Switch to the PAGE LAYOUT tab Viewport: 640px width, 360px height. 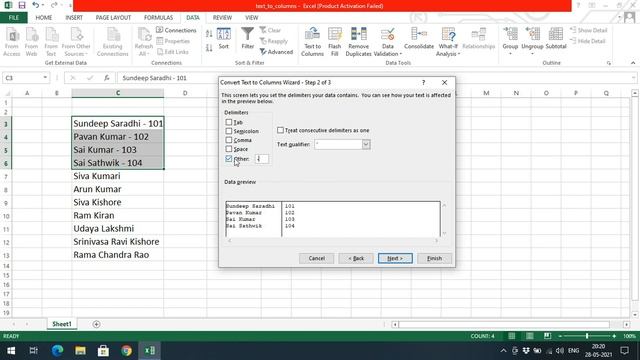point(113,18)
